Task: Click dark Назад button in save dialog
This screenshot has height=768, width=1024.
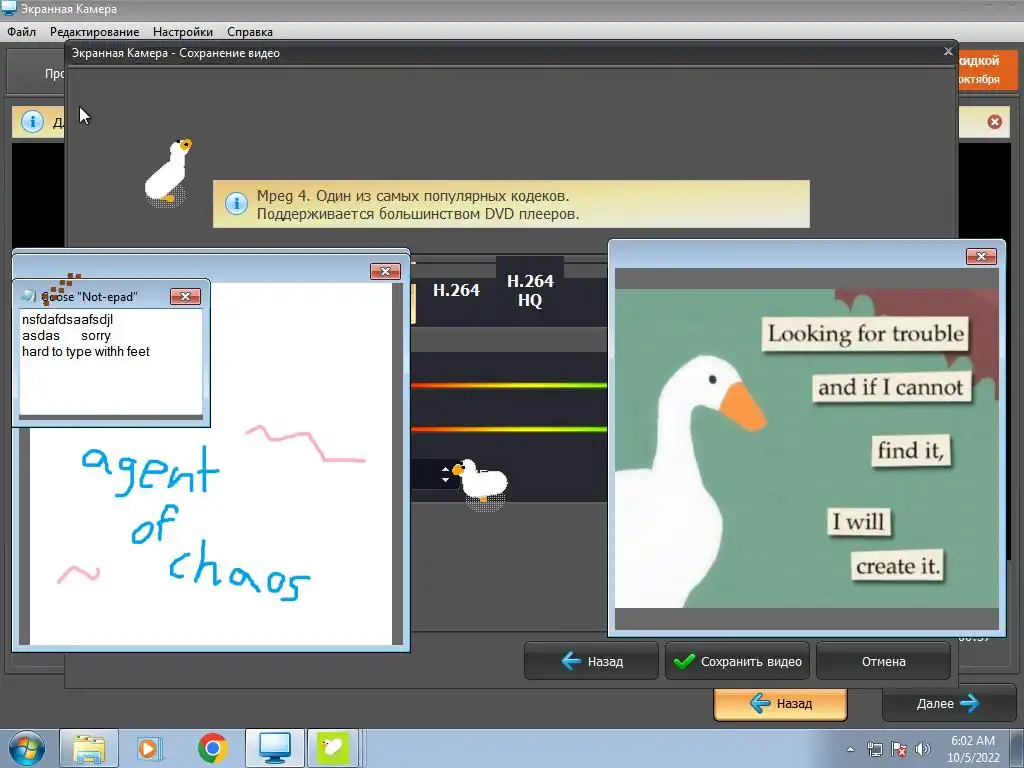Action: point(591,661)
